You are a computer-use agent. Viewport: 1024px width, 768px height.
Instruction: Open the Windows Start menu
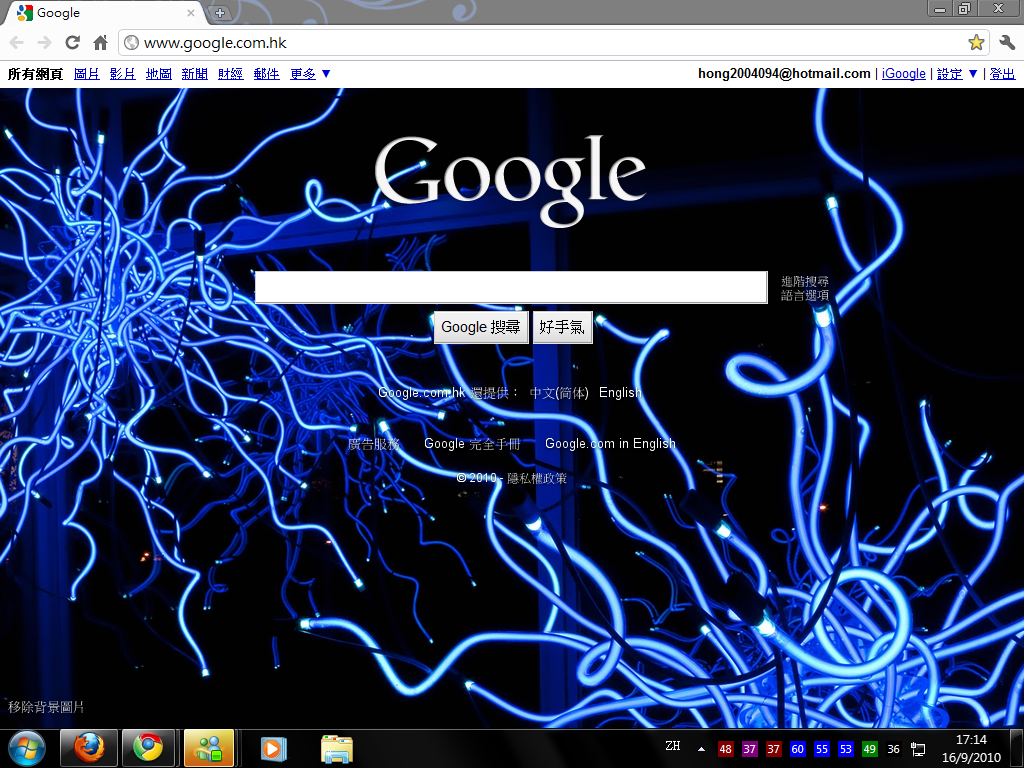click(27, 748)
